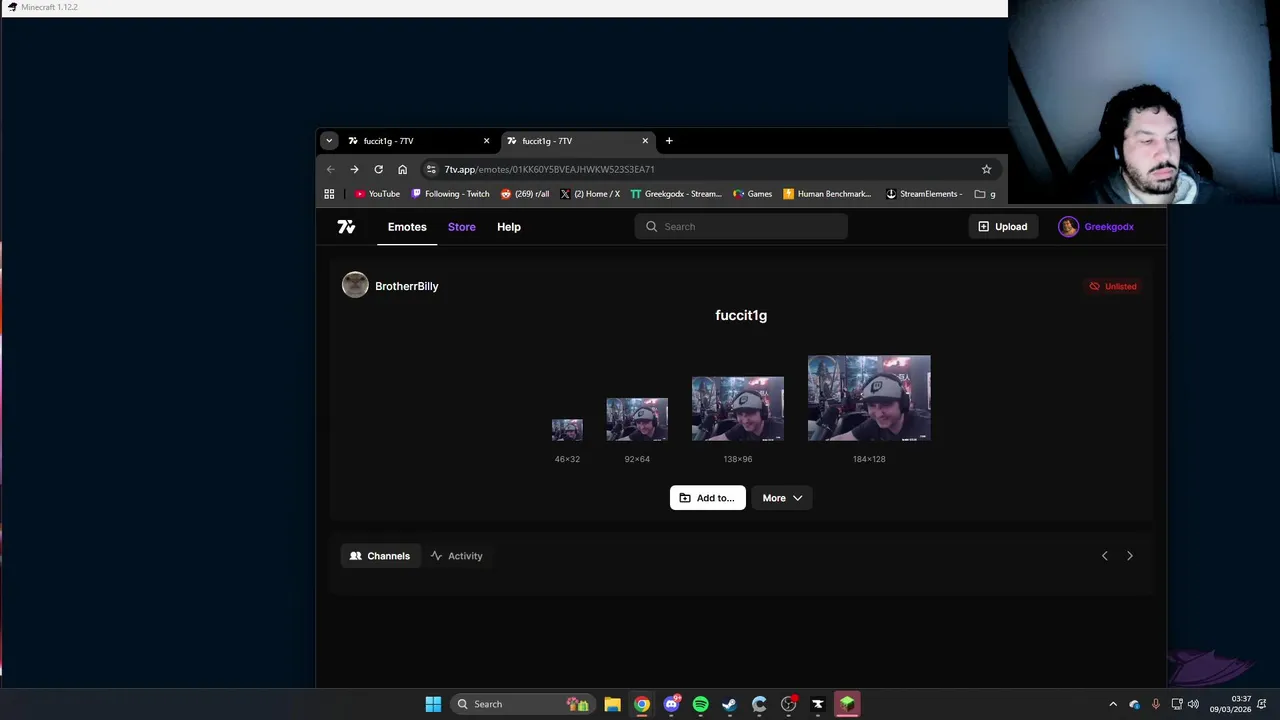Show hidden system tray icons
The width and height of the screenshot is (1280, 720).
1113,704
